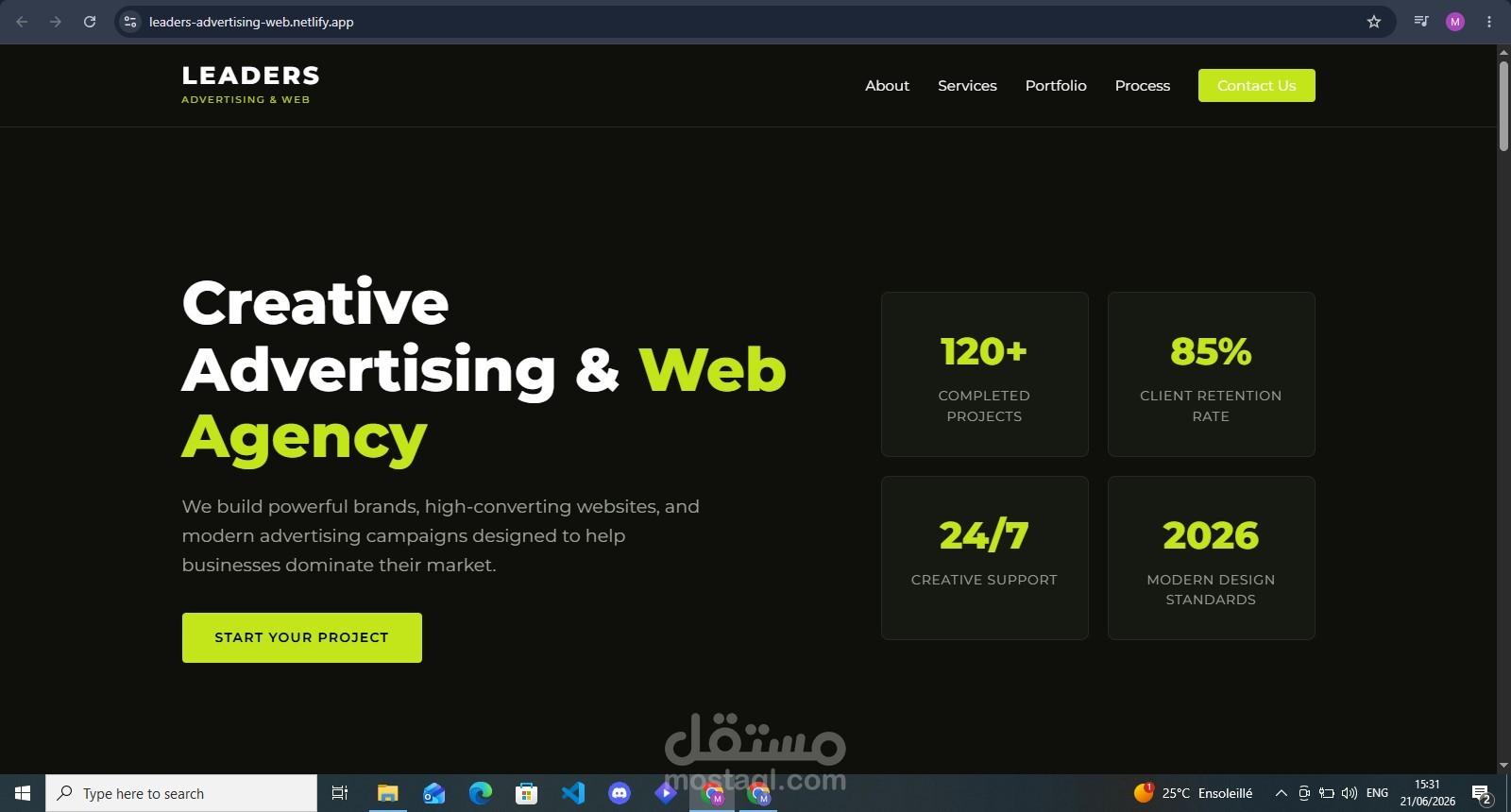This screenshot has height=812, width=1511.
Task: Open Visual Studio Code from the taskbar
Action: 573,793
